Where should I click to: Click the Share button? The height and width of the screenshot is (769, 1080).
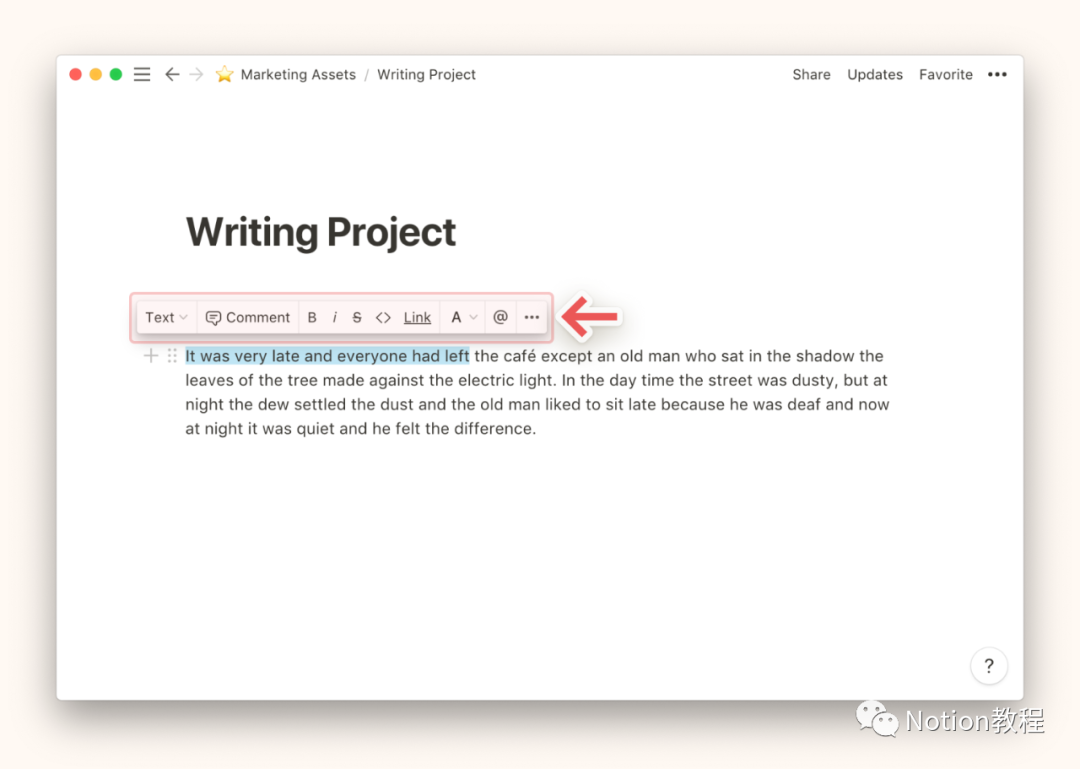[x=811, y=75]
